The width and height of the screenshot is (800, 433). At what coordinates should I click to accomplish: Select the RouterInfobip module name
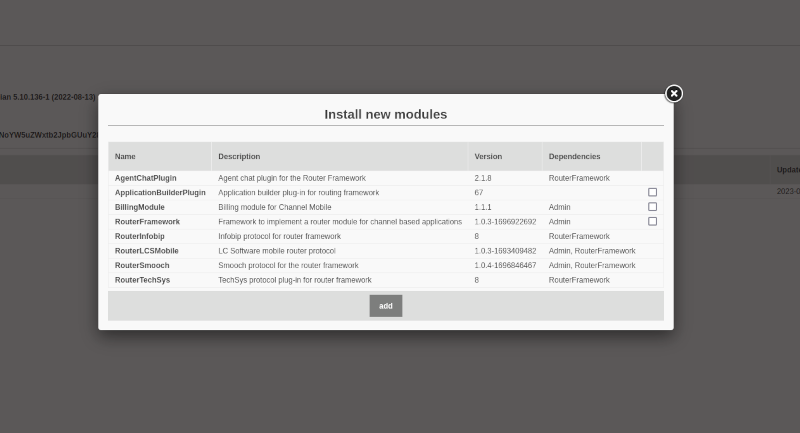[140, 236]
